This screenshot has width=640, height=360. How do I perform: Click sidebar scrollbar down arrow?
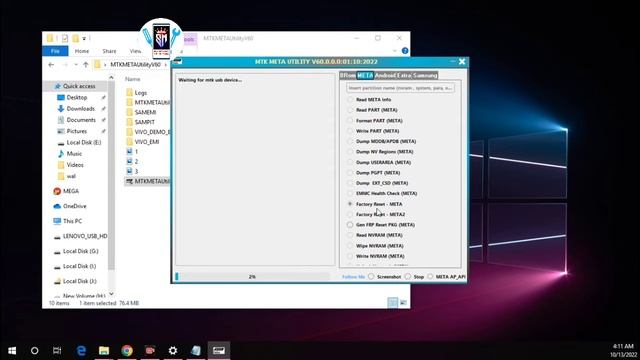111,294
